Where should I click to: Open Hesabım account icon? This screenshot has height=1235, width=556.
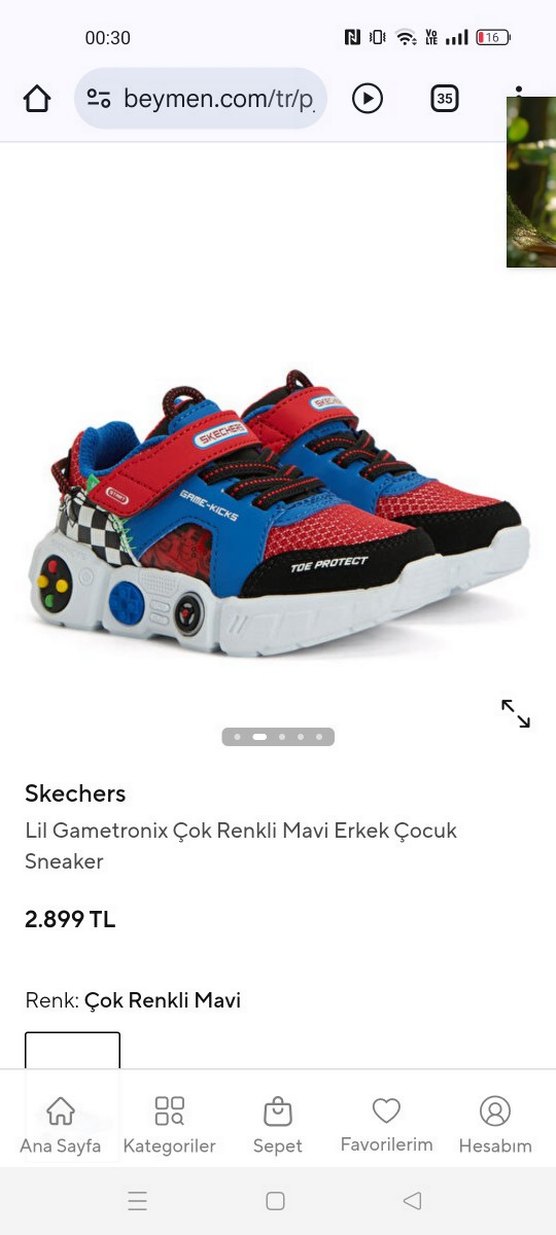[495, 1125]
